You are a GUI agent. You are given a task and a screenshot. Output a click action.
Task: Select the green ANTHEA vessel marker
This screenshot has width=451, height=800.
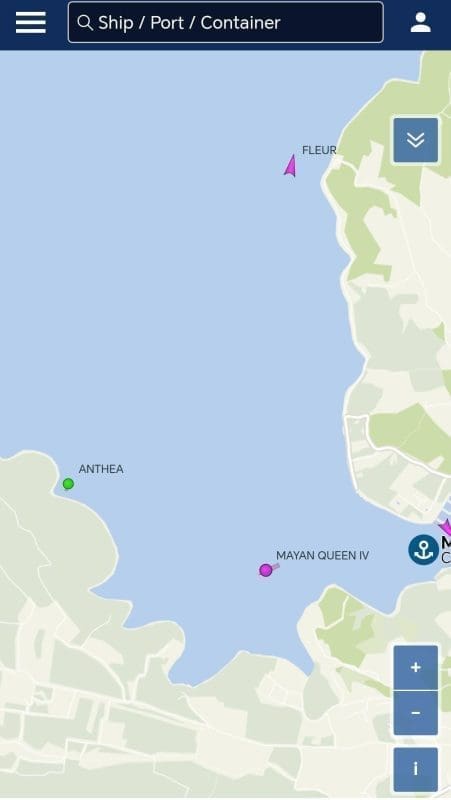click(x=68, y=484)
